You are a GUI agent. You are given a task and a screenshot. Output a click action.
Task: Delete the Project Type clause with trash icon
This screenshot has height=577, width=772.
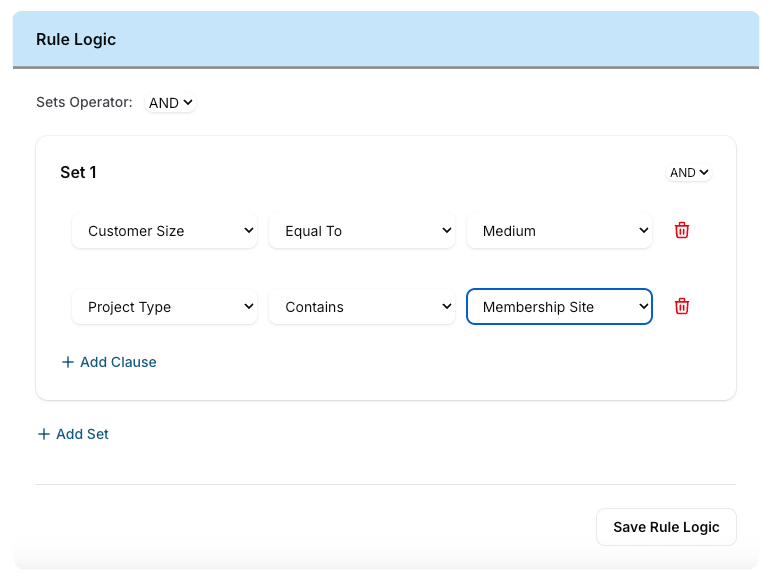681,306
